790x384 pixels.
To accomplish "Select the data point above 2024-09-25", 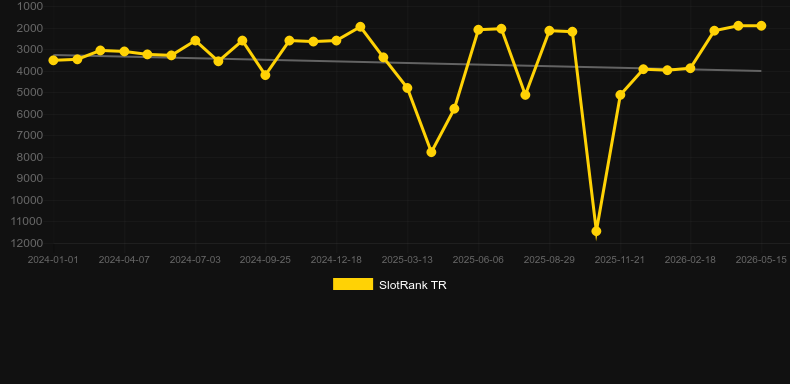I will click(x=266, y=75).
